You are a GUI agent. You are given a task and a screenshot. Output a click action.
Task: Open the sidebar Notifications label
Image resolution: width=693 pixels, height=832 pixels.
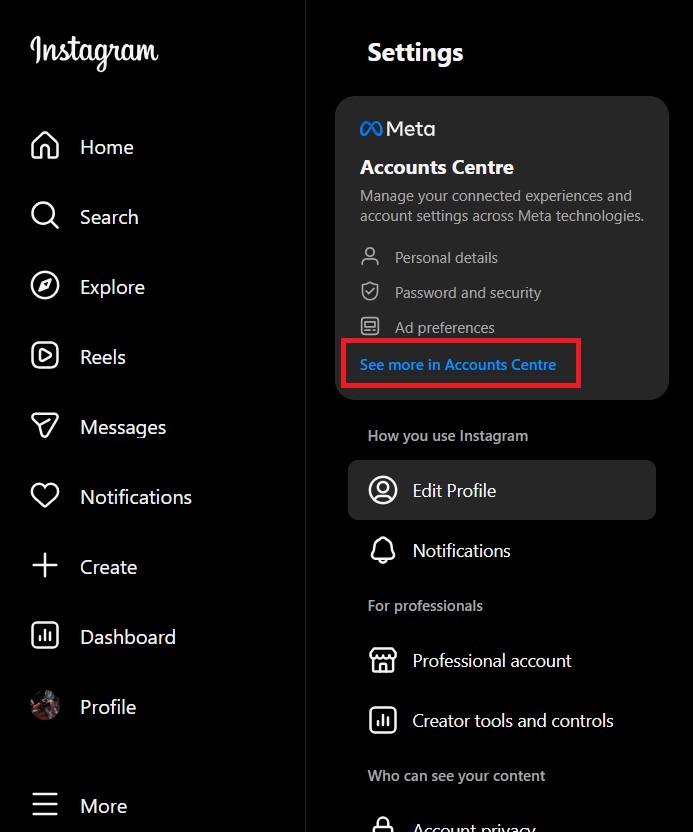[136, 497]
